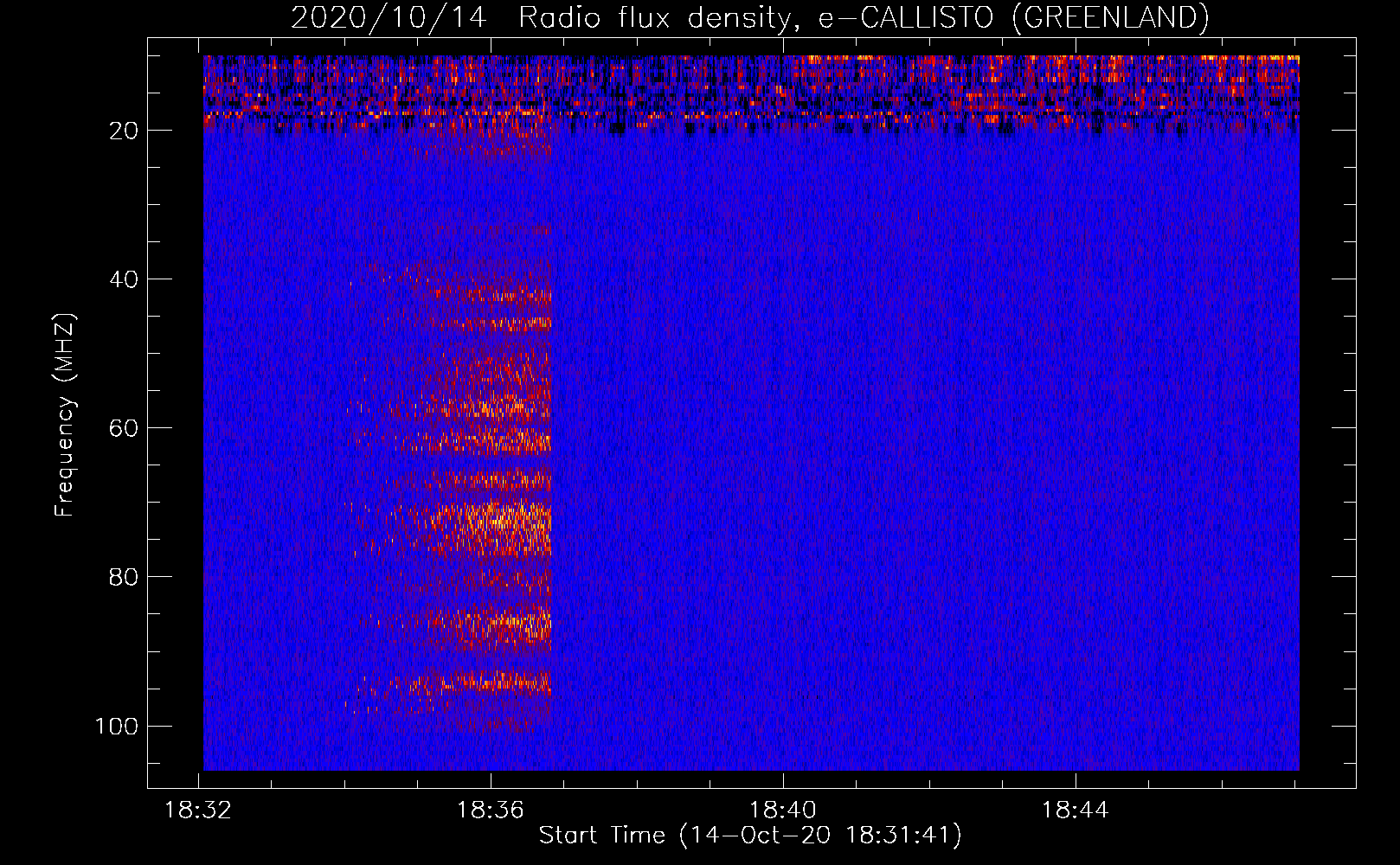Viewport: 1400px width, 865px height.
Task: Select the "Frequency (MHZ)" y-axis label
Action: point(65,415)
